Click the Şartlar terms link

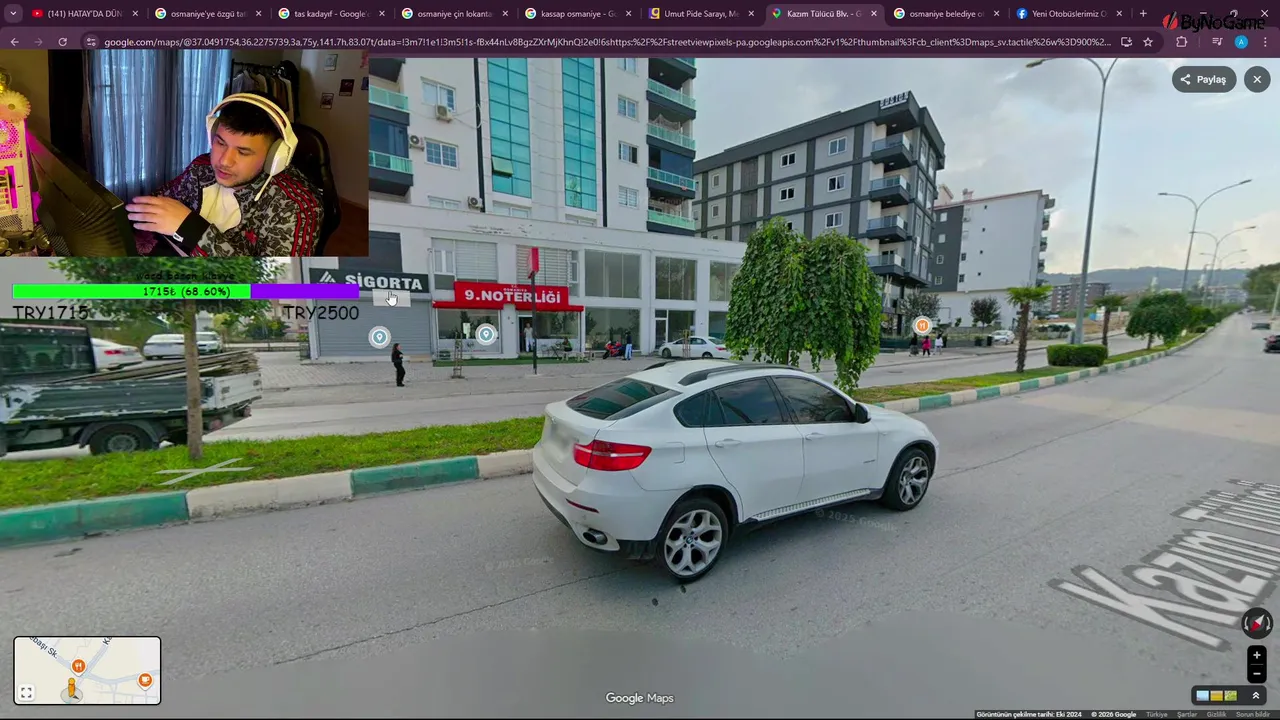click(1187, 714)
